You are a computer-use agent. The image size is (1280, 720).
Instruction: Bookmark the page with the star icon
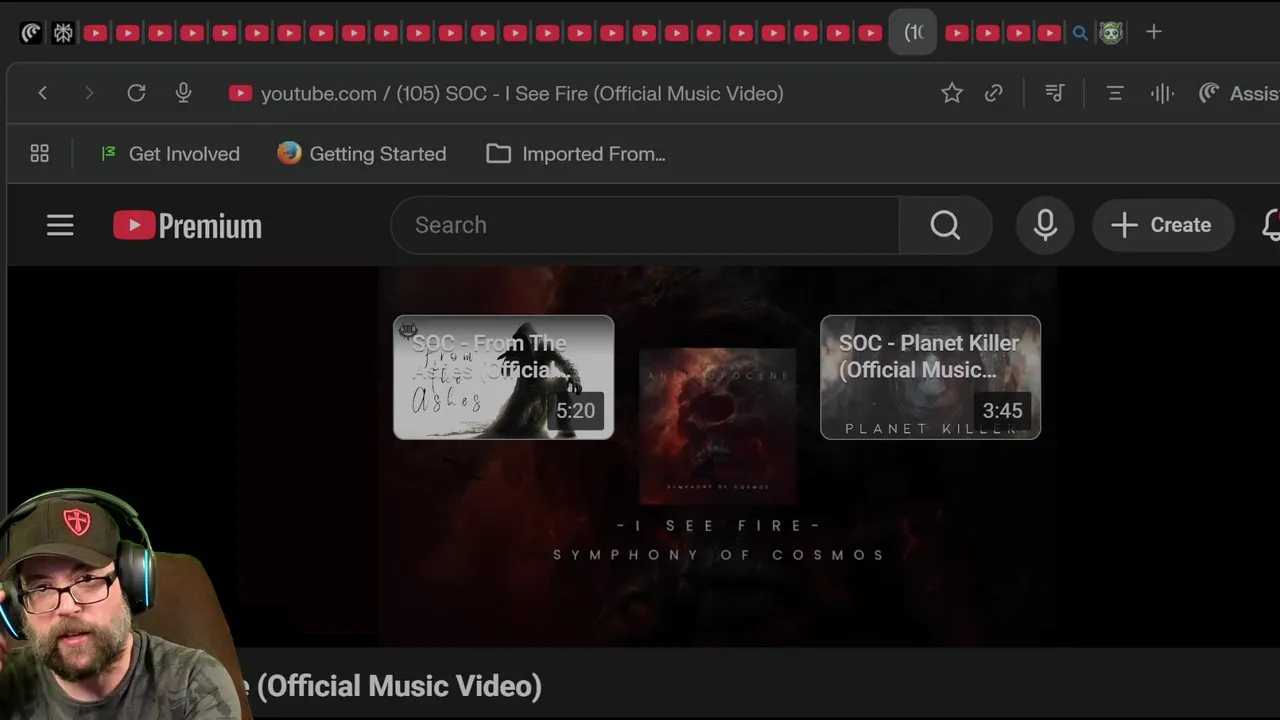point(952,93)
